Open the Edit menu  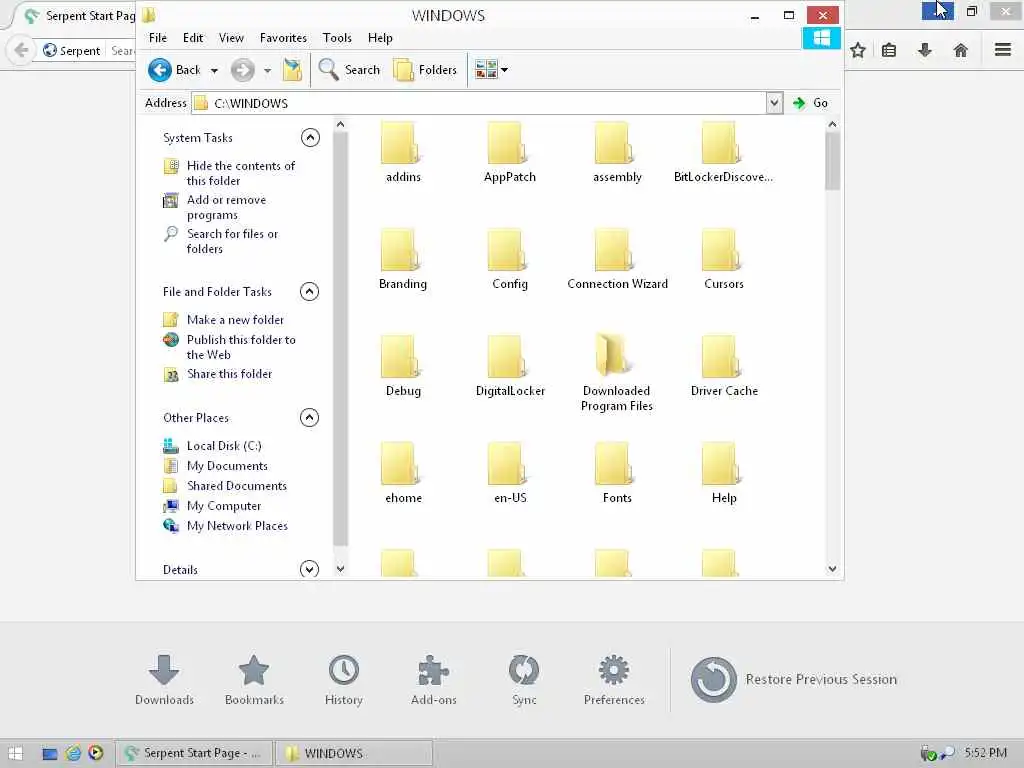coord(193,38)
